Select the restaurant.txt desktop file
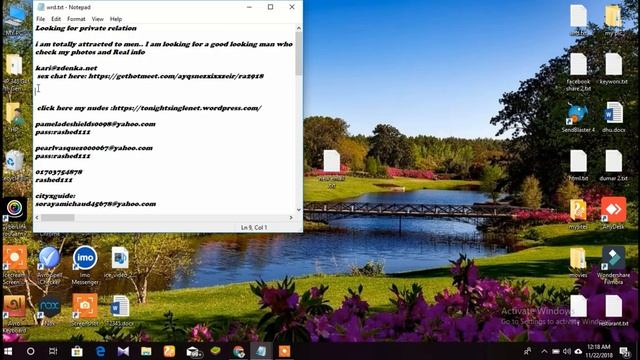640x360 pixels. pos(613,310)
